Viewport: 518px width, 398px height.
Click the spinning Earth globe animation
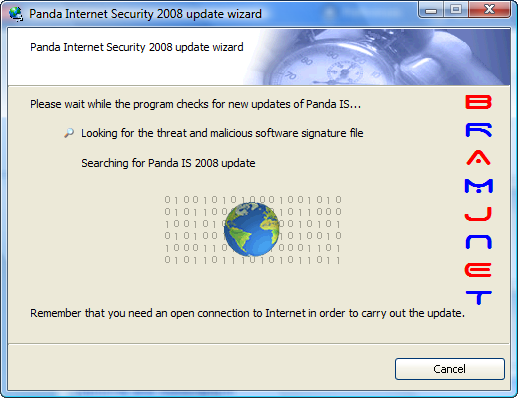pyautogui.click(x=252, y=229)
